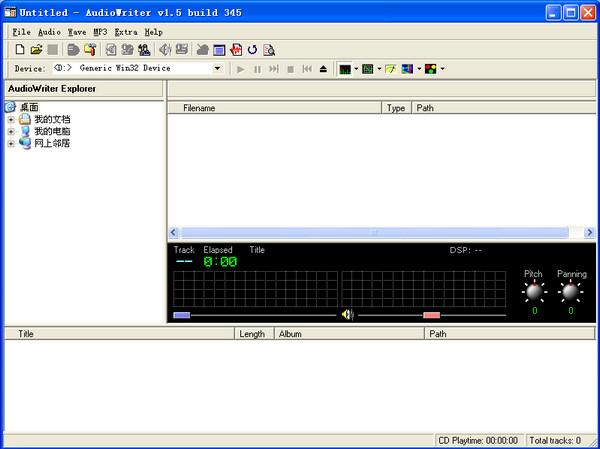Viewport: 600px width, 449px height.
Task: Click the colorful blue screen icon
Action: click(x=408, y=69)
